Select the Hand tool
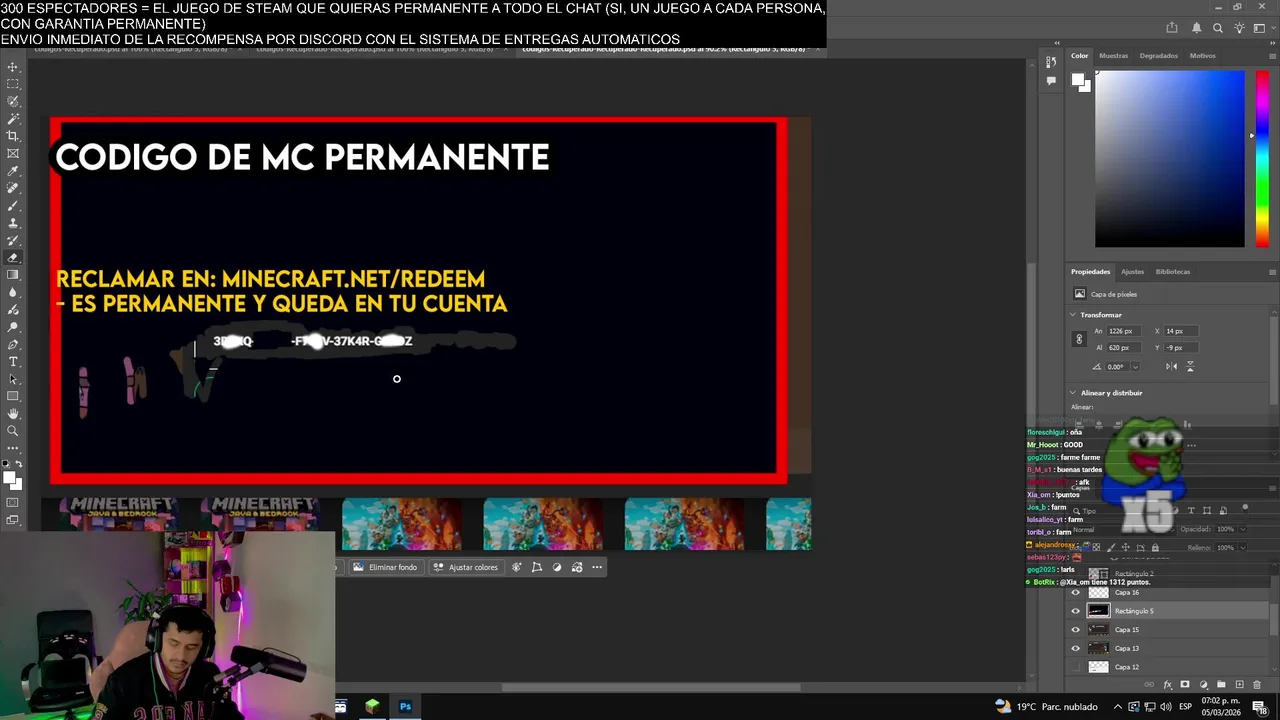The height and width of the screenshot is (720, 1280). pyautogui.click(x=13, y=413)
